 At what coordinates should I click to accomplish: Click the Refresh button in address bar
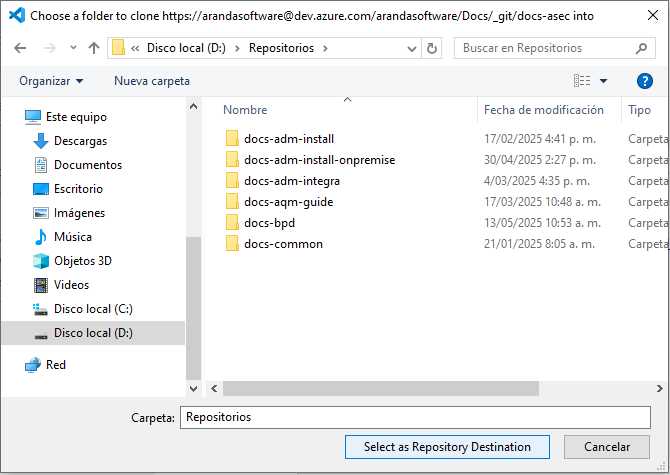click(x=431, y=48)
